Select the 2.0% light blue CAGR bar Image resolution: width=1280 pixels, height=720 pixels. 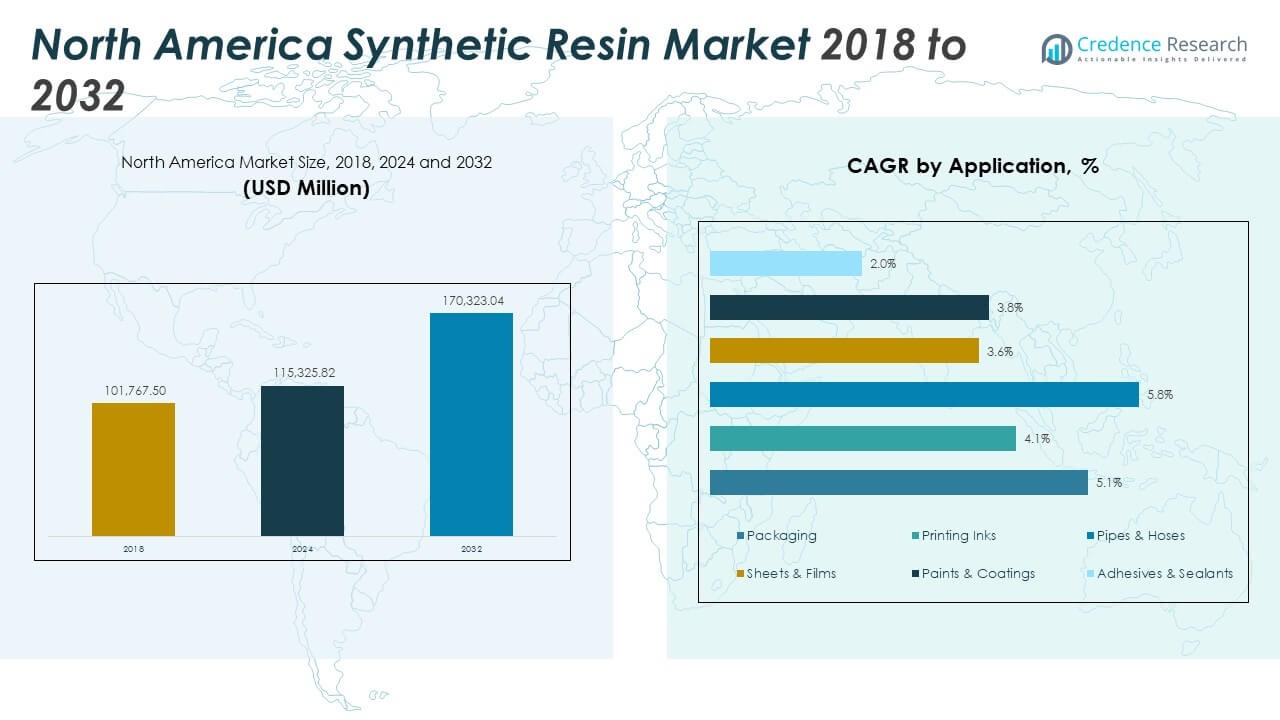[x=785, y=264]
